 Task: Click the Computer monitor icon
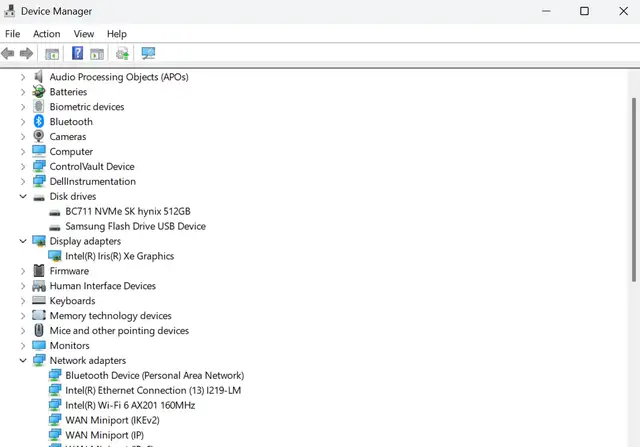click(39, 151)
